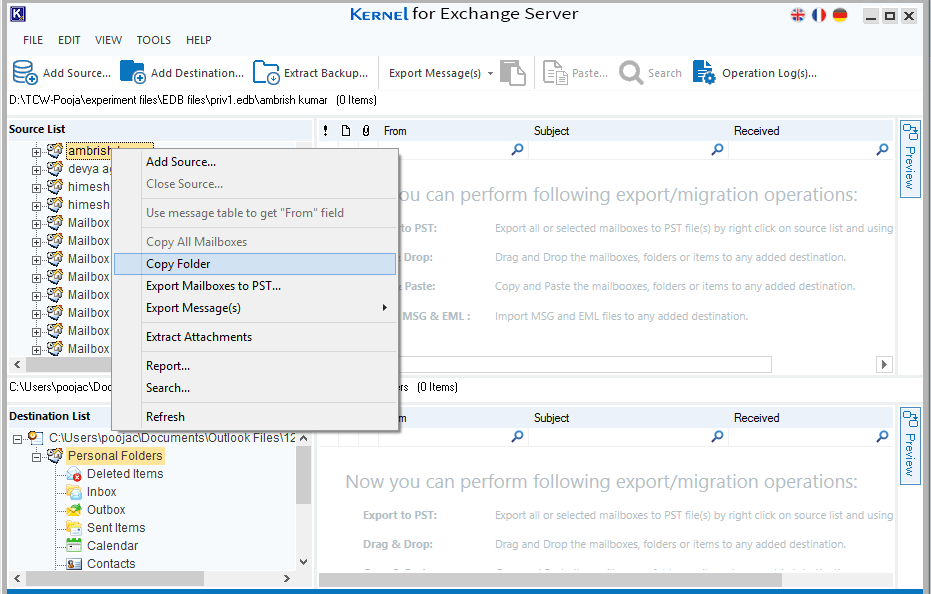Viewport: 931px width, 594px height.
Task: Open the Export Message(s) dropdown arrow
Action: click(490, 74)
